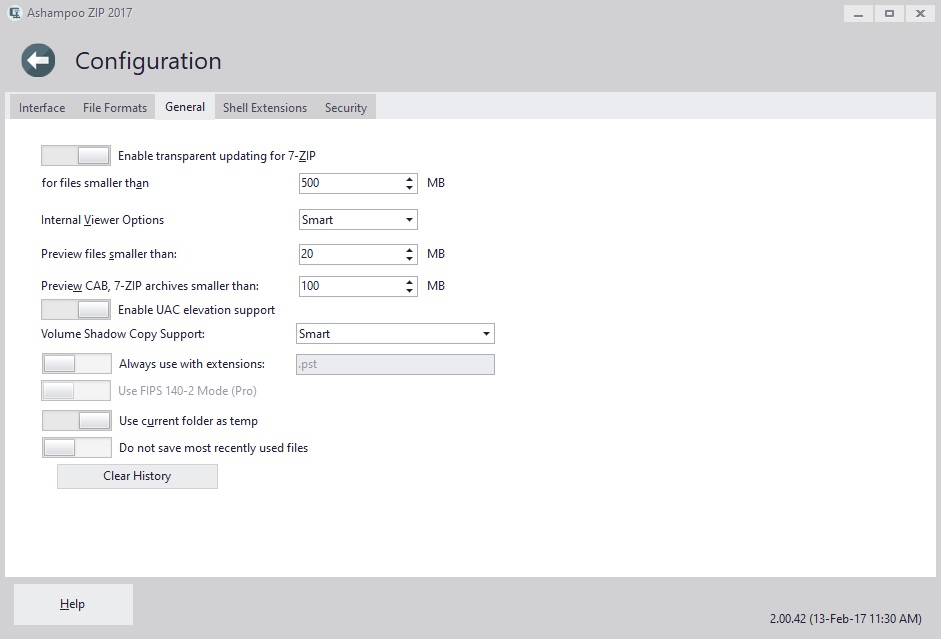Toggle transparent updating for 7-ZIP
Screen dimensions: 941x639
tap(76, 156)
